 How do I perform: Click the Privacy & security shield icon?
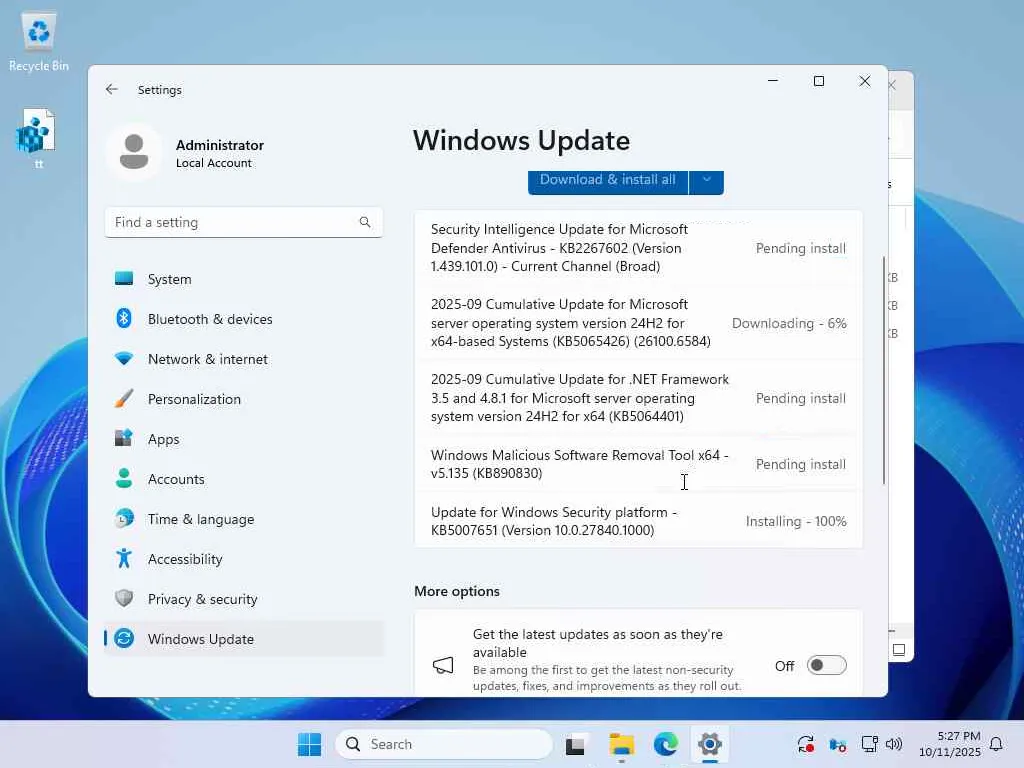[123, 598]
